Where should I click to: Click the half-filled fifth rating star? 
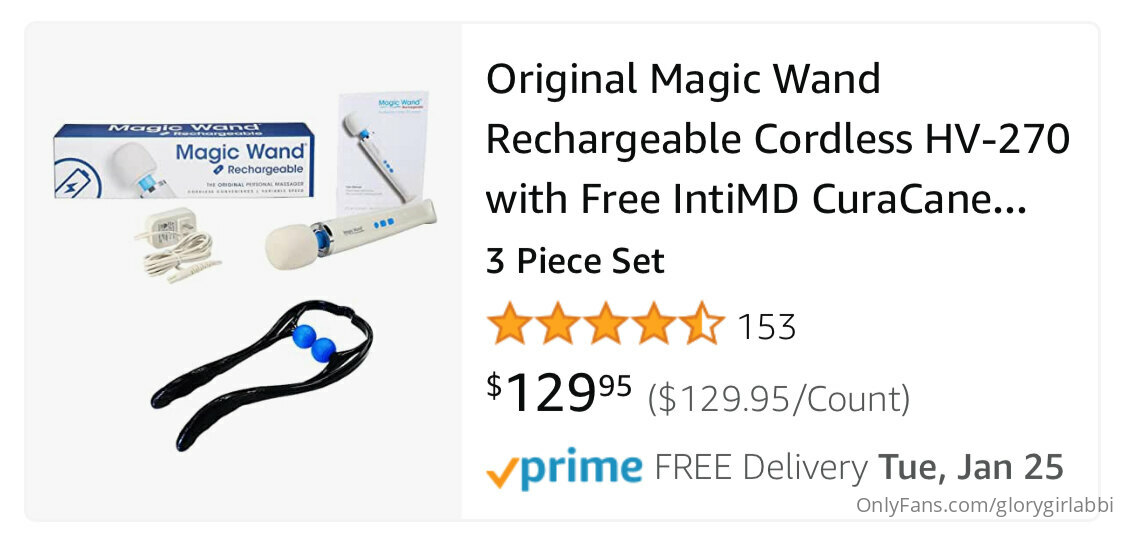[x=700, y=324]
